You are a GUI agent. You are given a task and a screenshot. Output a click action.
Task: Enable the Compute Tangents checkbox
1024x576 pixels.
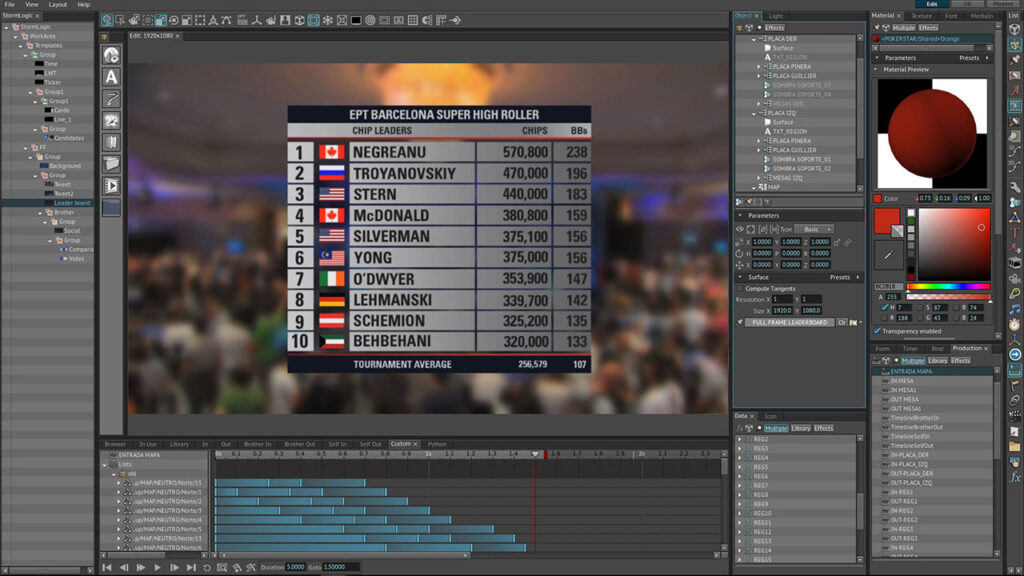point(739,288)
